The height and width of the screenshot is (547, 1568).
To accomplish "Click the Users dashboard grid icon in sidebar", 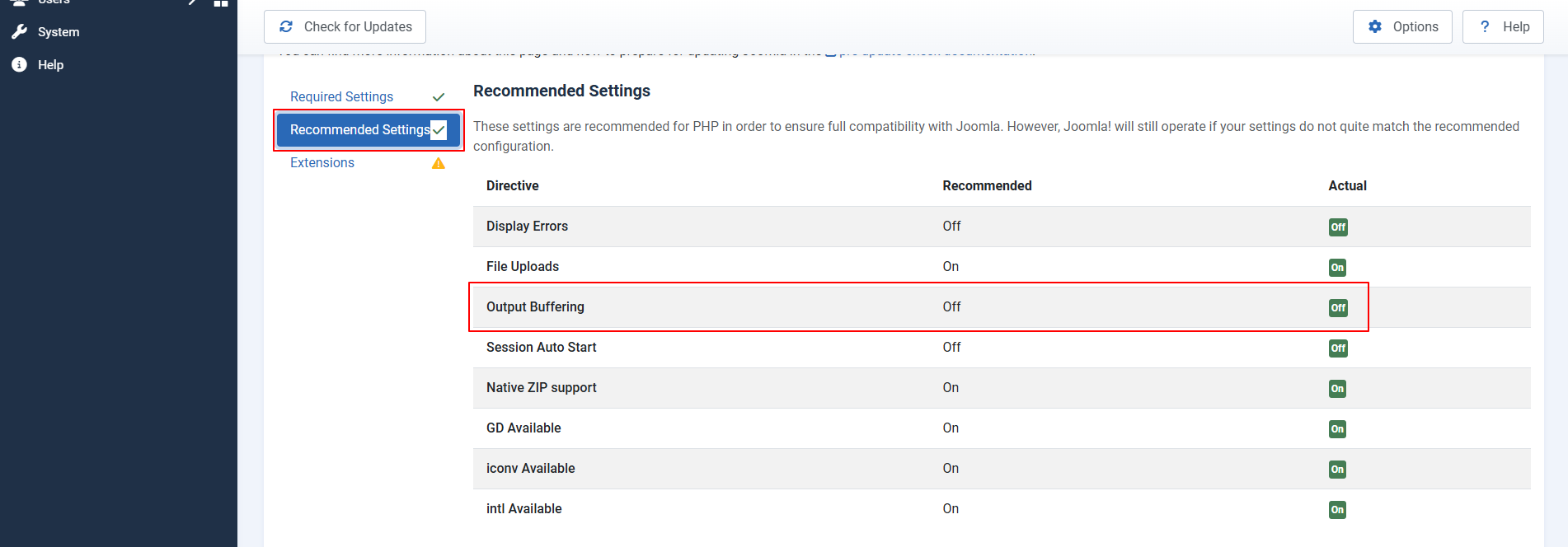I will coord(220,2).
